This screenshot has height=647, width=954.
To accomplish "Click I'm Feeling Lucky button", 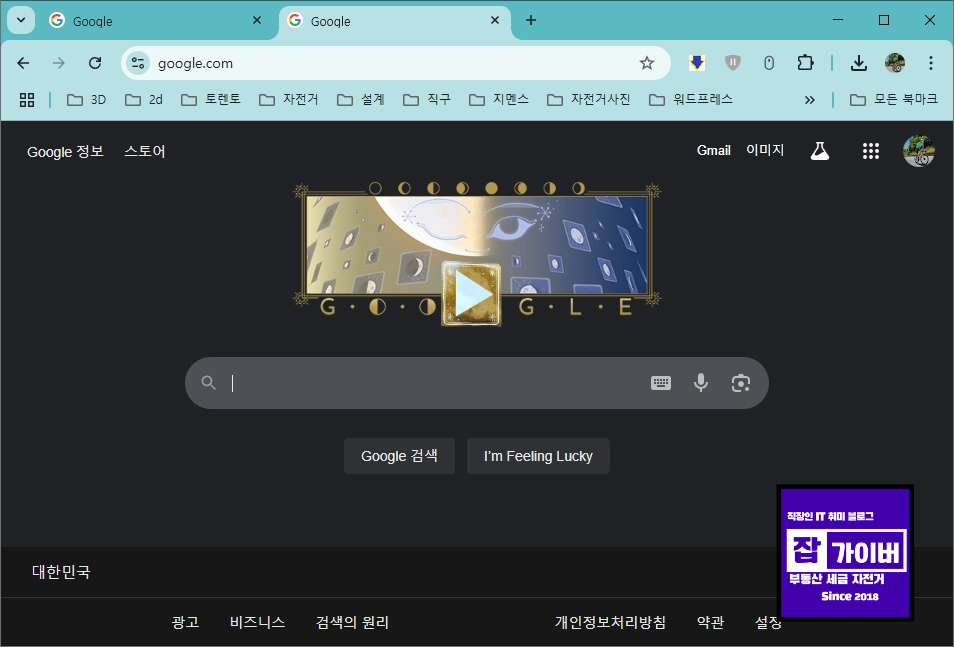I will tap(538, 456).
